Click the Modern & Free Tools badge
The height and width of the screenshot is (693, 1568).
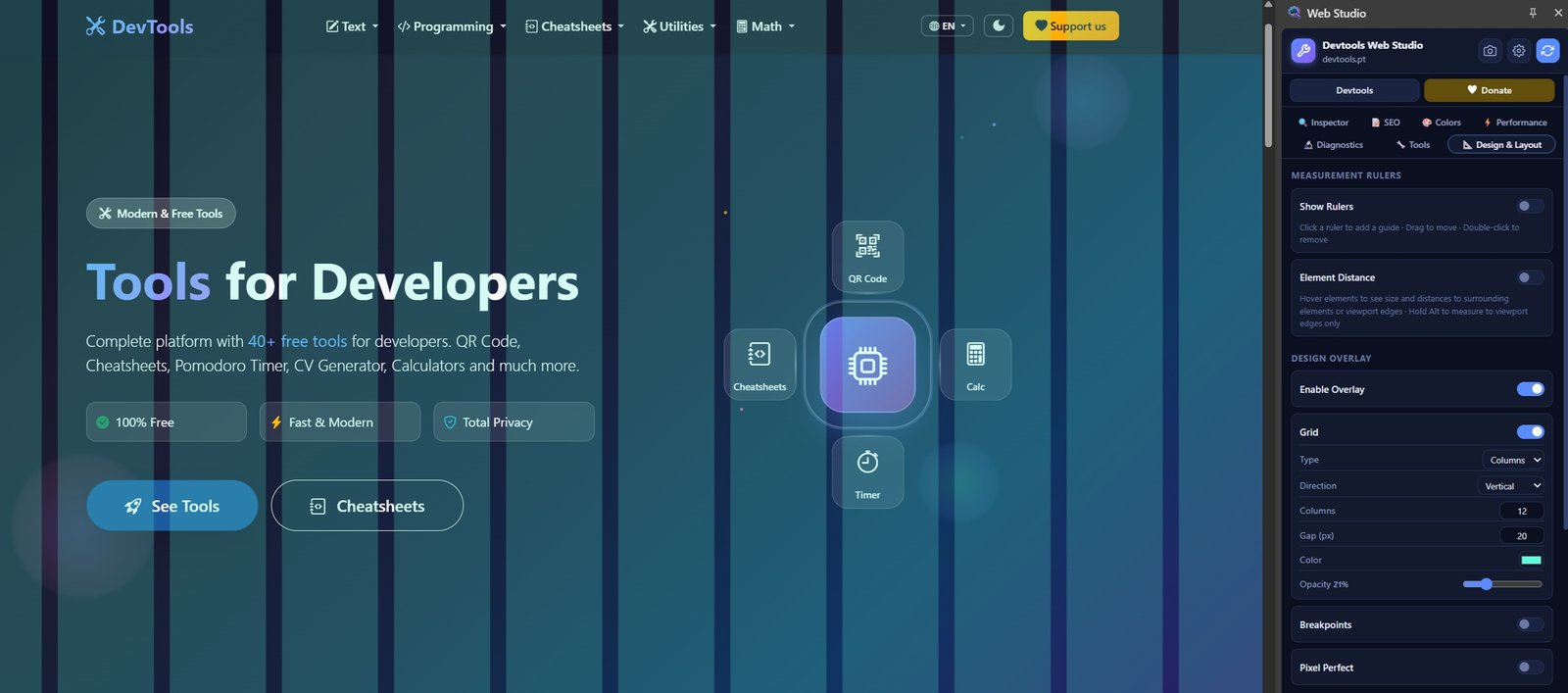click(x=161, y=214)
